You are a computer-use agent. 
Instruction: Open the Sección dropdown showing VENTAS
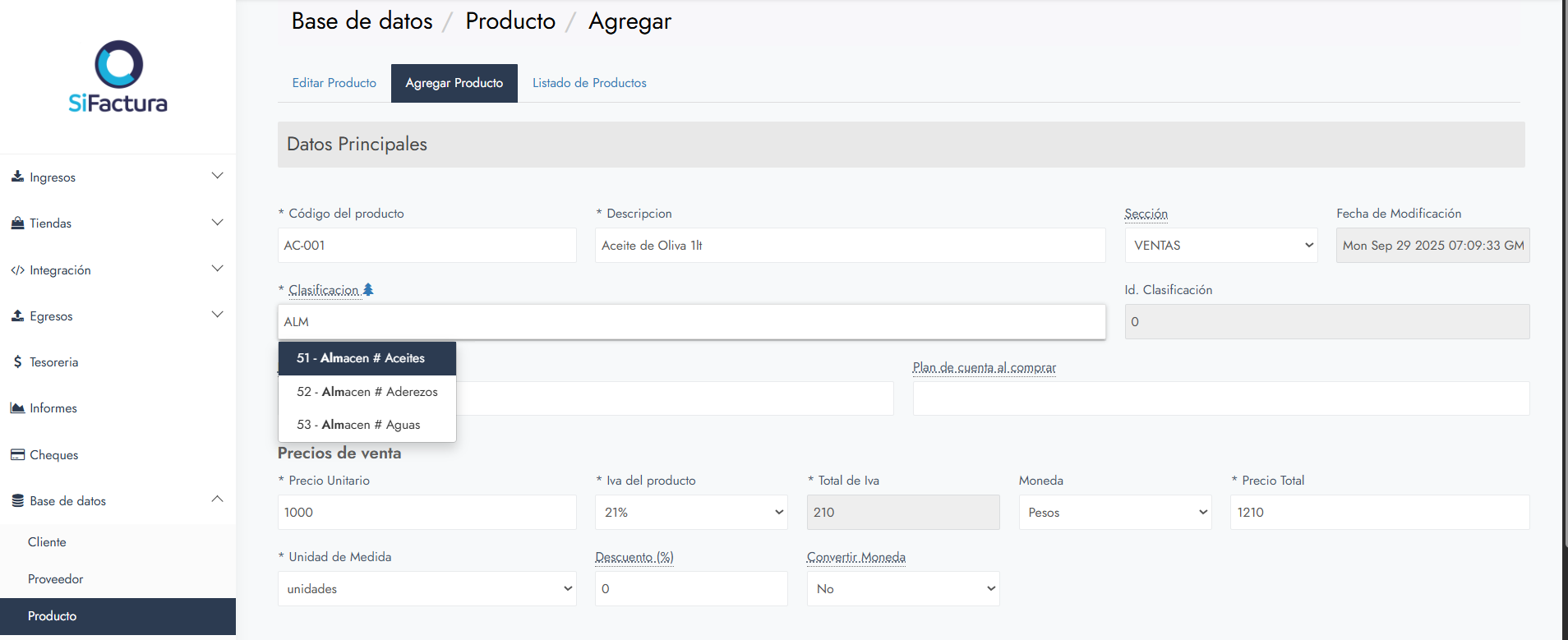tap(1221, 246)
